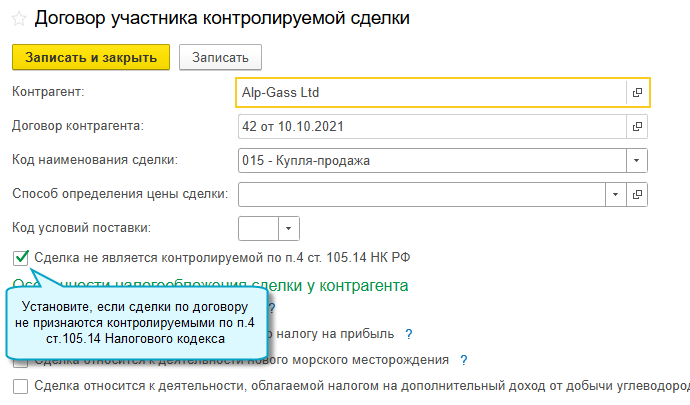The height and width of the screenshot is (405, 690).
Task: Click the Код наименования сделки field
Action: tap(430, 160)
